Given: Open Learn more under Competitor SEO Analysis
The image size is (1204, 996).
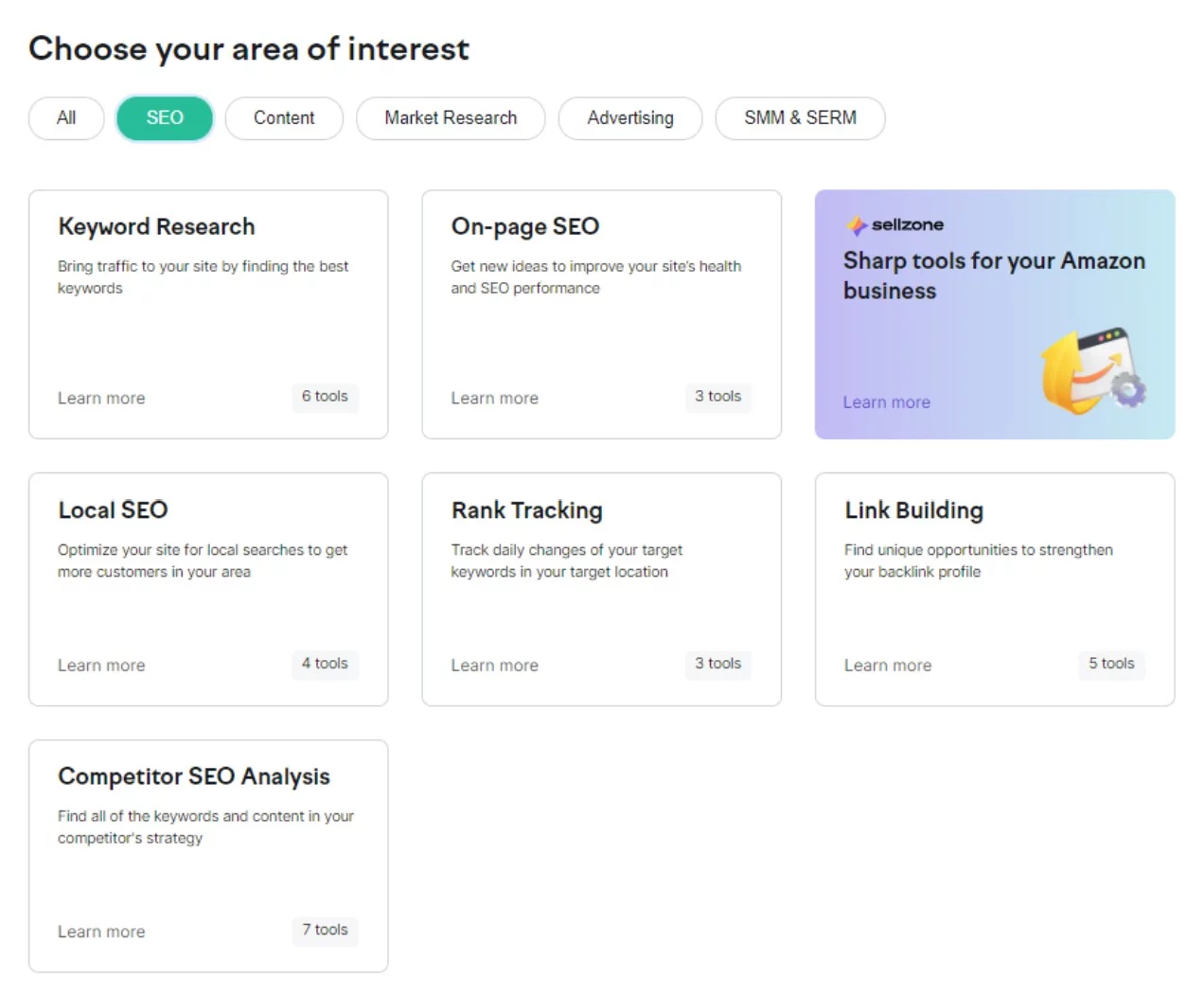Looking at the screenshot, I should pos(101,931).
